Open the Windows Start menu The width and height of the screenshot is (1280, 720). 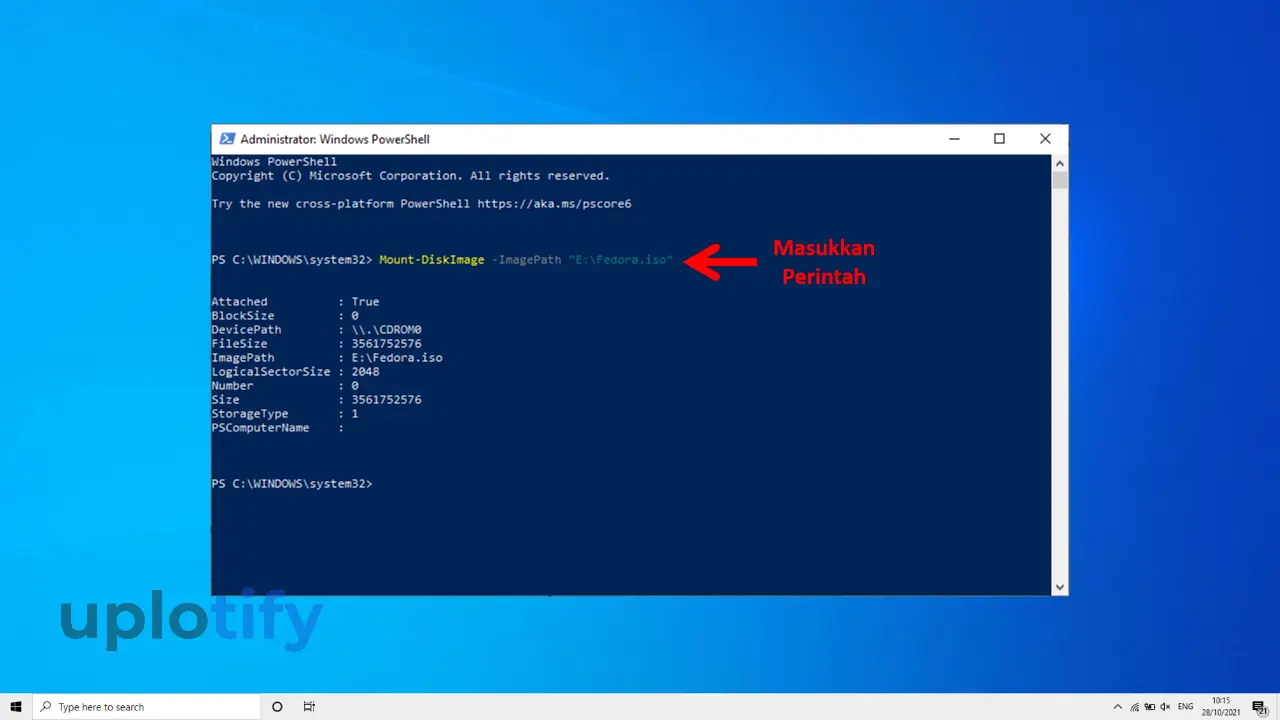pyautogui.click(x=16, y=707)
